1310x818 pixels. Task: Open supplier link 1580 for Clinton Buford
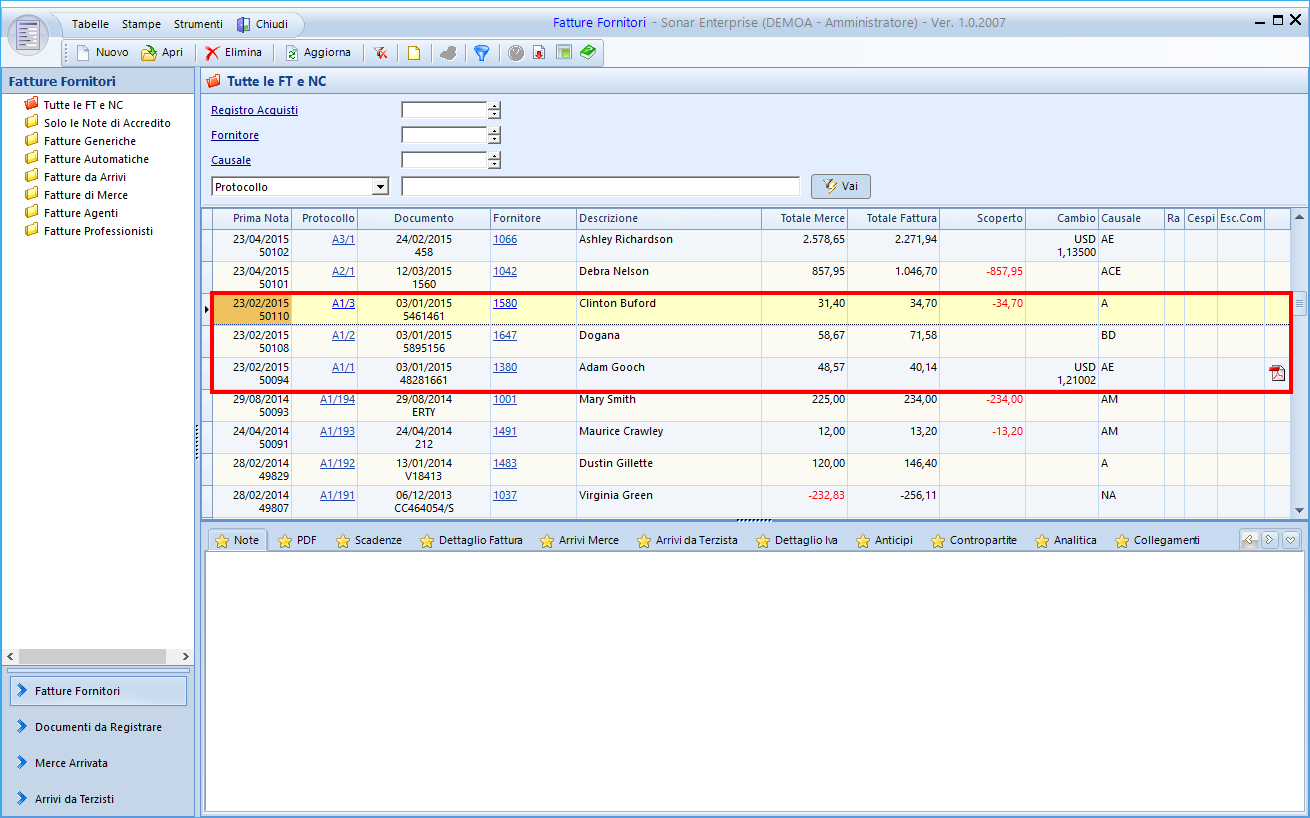pos(505,303)
